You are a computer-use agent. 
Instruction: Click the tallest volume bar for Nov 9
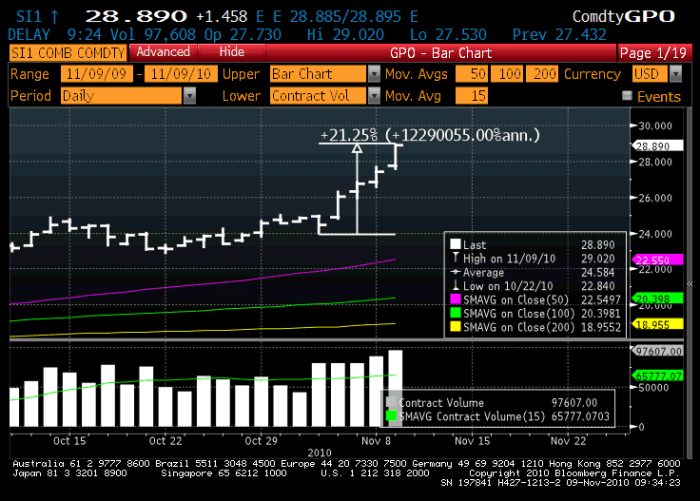(x=395, y=388)
